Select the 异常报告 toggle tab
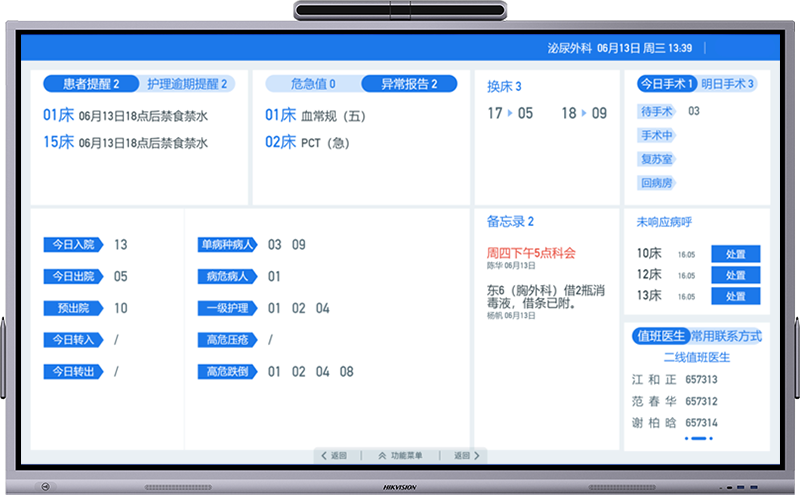 point(400,84)
